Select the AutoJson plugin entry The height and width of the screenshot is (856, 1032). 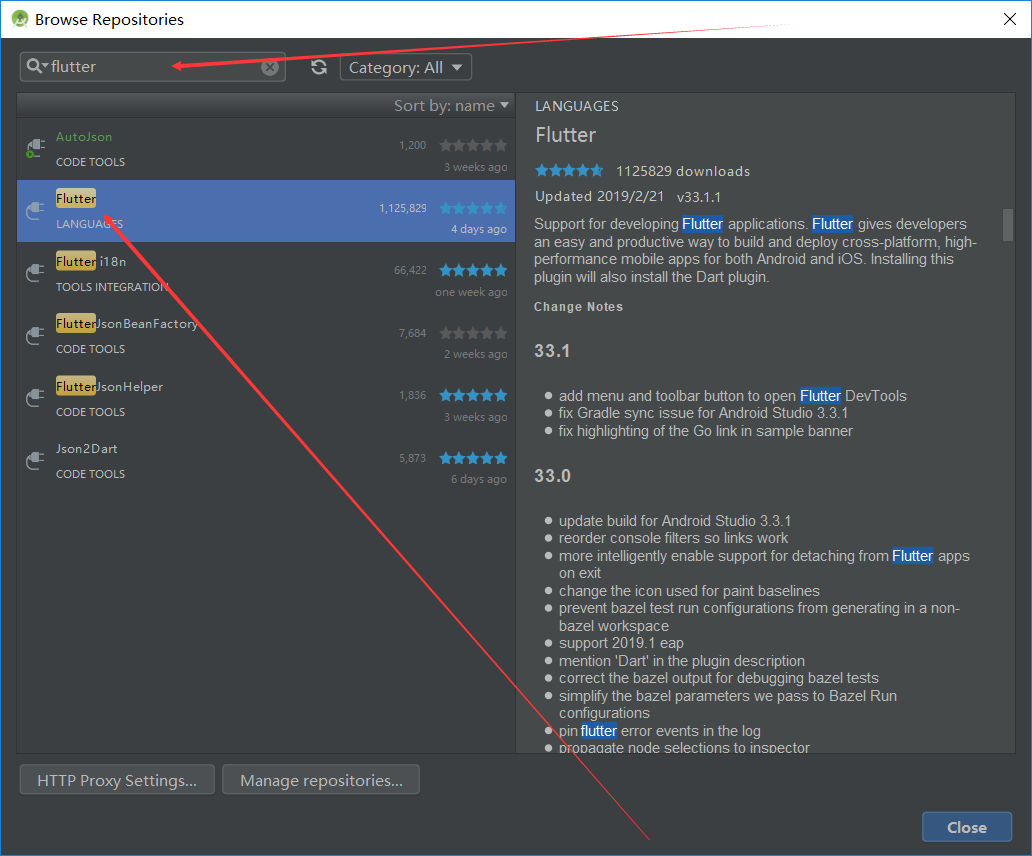point(266,149)
